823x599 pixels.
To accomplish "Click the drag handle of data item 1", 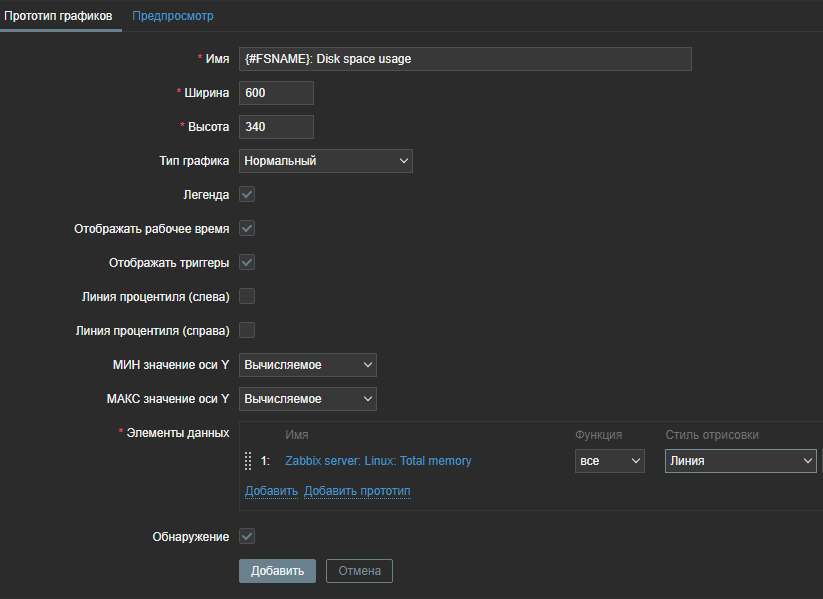I will (x=248, y=461).
